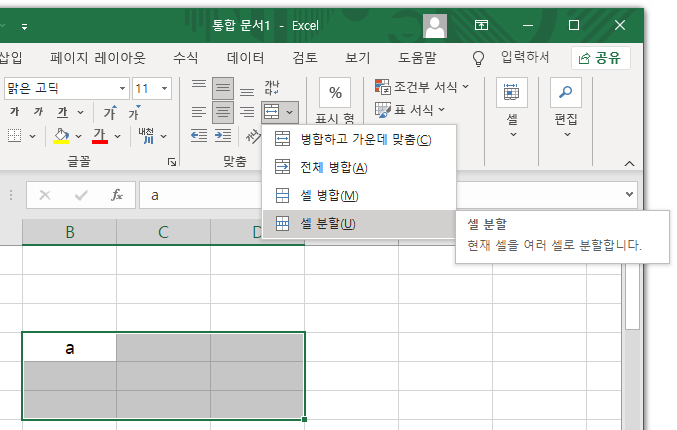Click the decrease font size icon

(134, 113)
